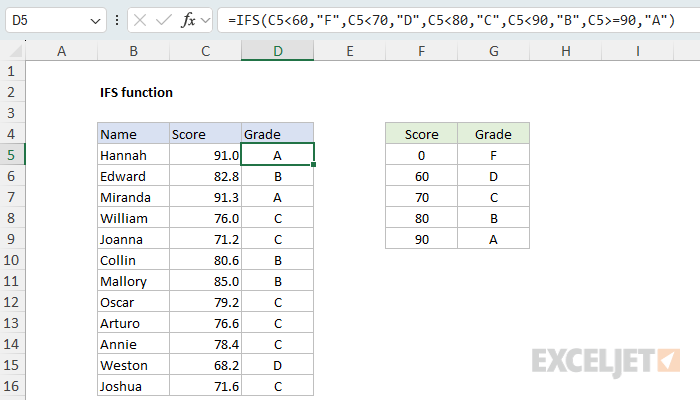Click the 'Score' header in column F
Viewport: 700px width, 400px height.
(421, 134)
